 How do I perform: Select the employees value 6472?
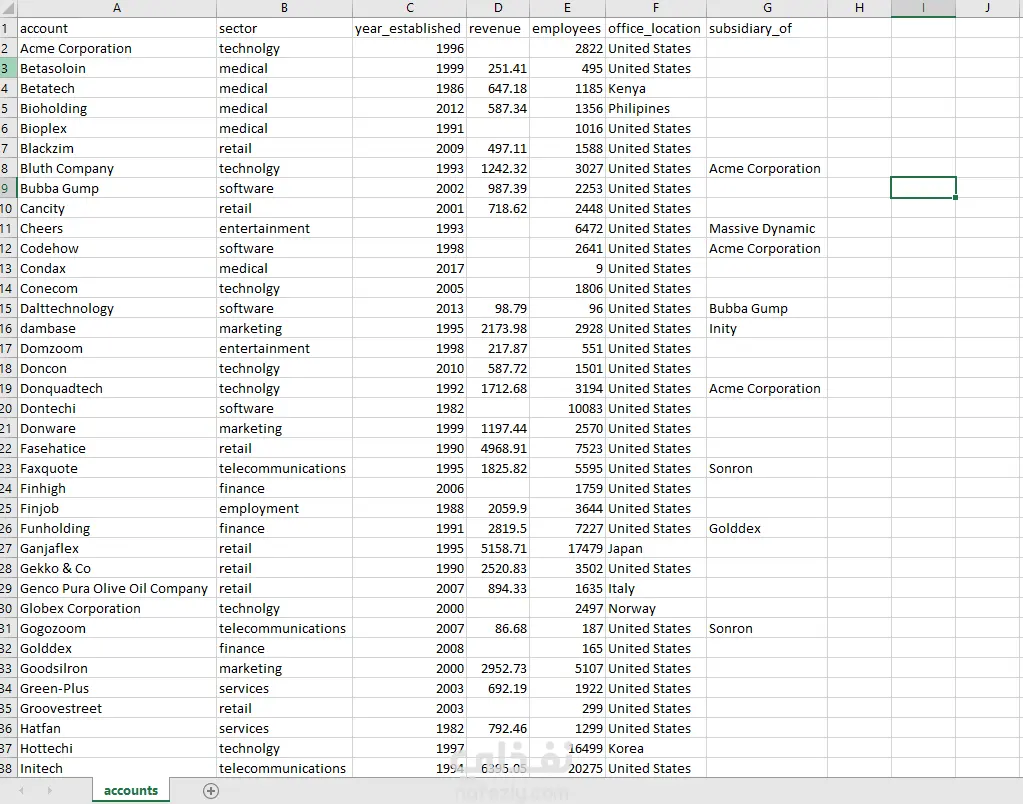[568, 228]
